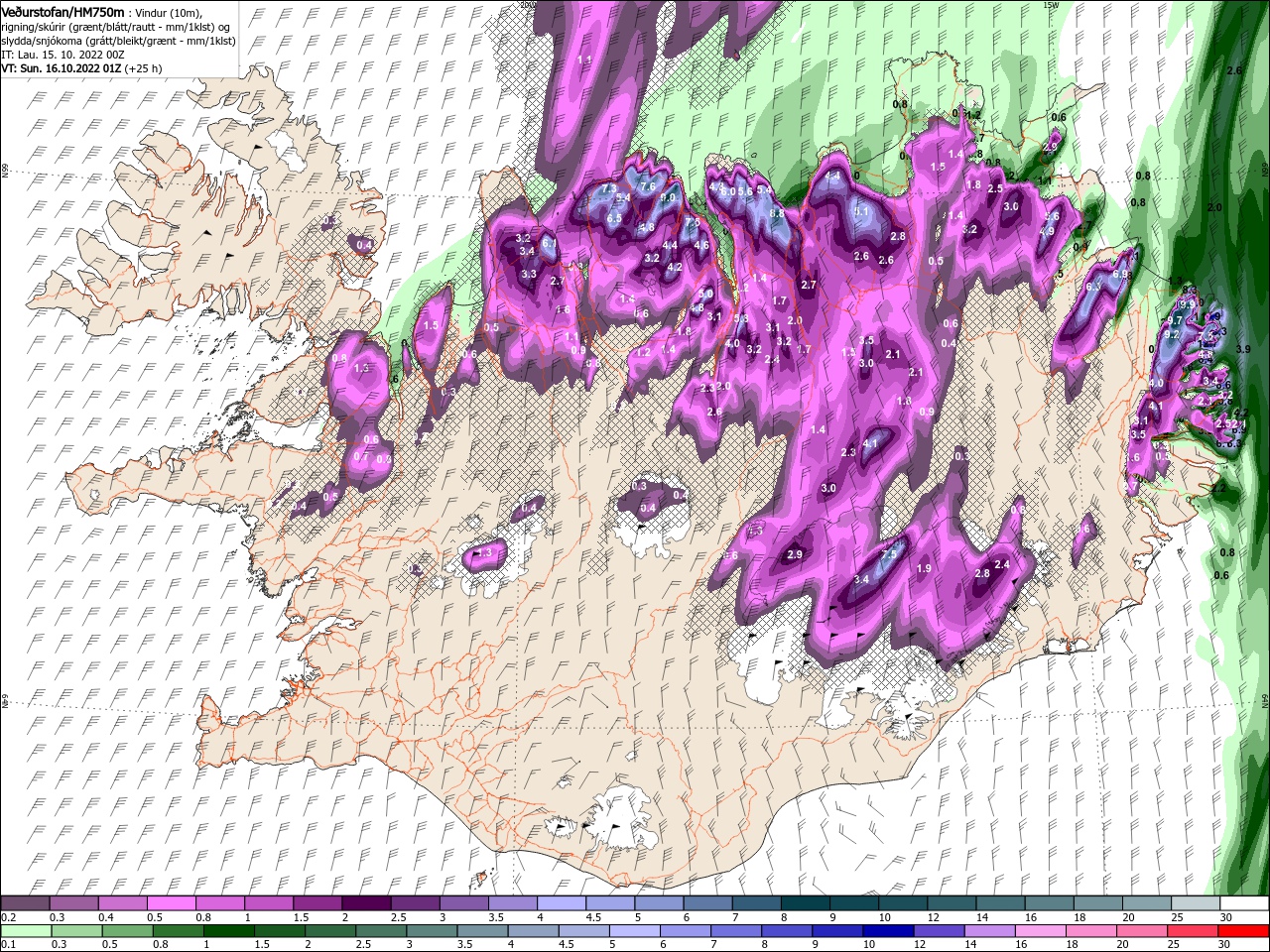Select the light grey snow swatch between 25 and 30

1194,904
